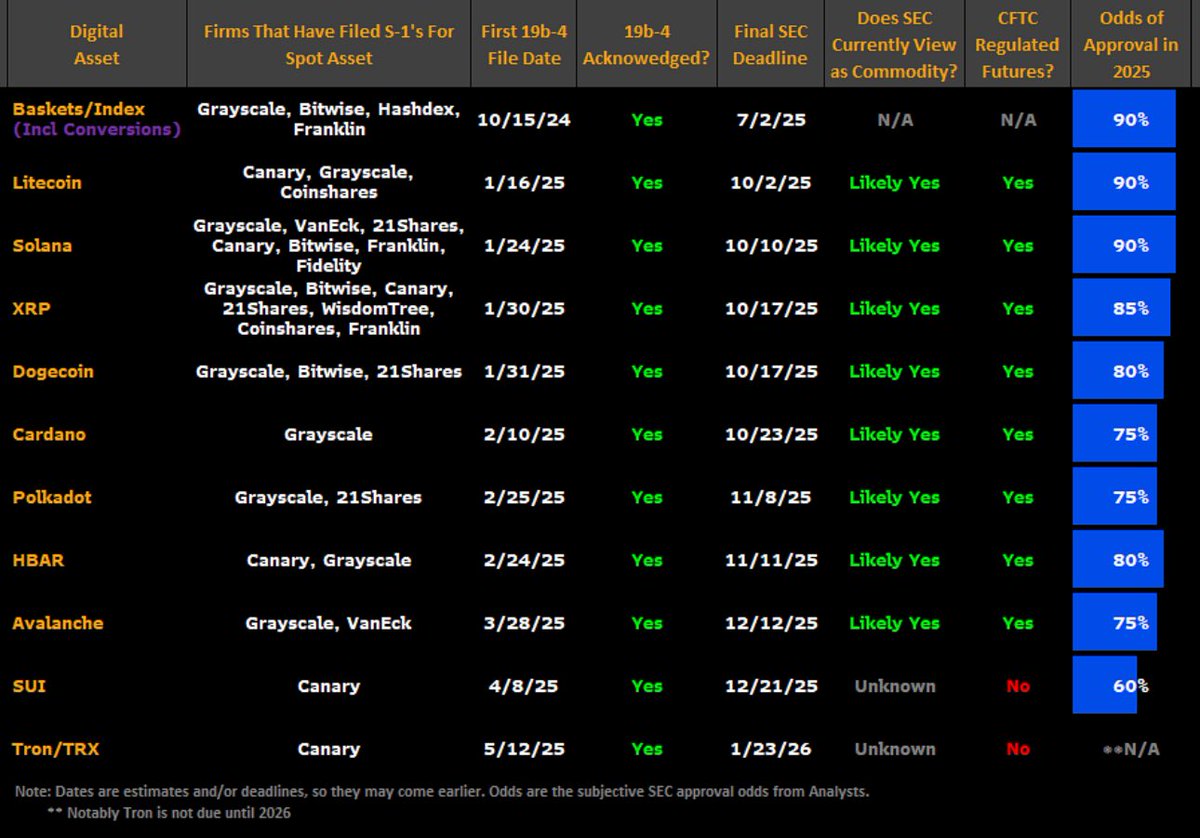Click the 19b-4 Acknowledged header
The width and height of the screenshot is (1200, 838).
[647, 44]
